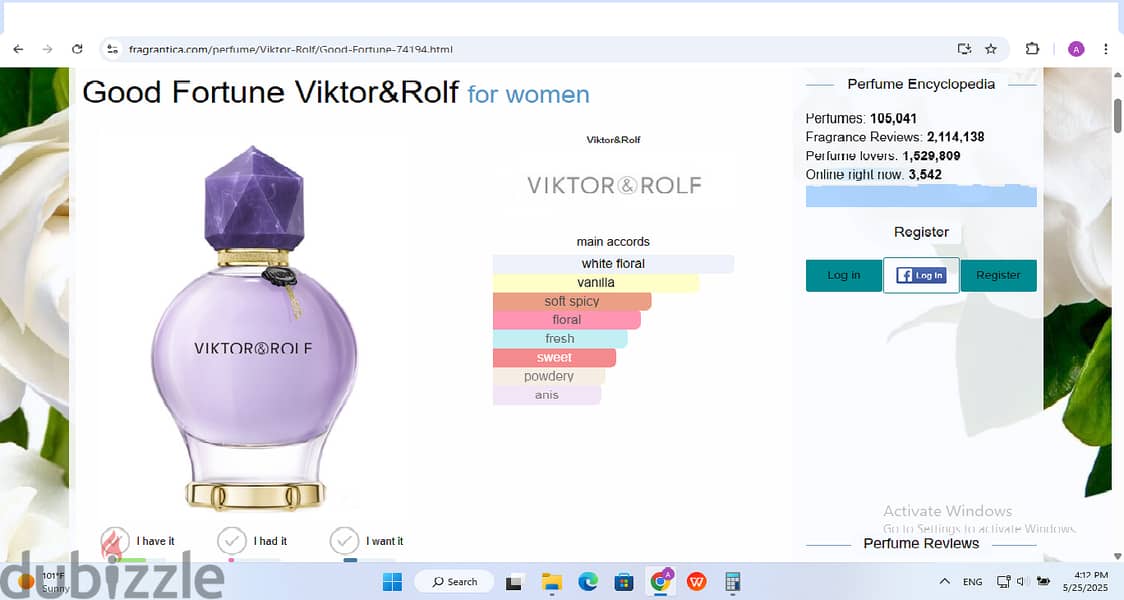The height and width of the screenshot is (600, 1124).
Task: Open the 'for women' link
Action: [x=528, y=94]
